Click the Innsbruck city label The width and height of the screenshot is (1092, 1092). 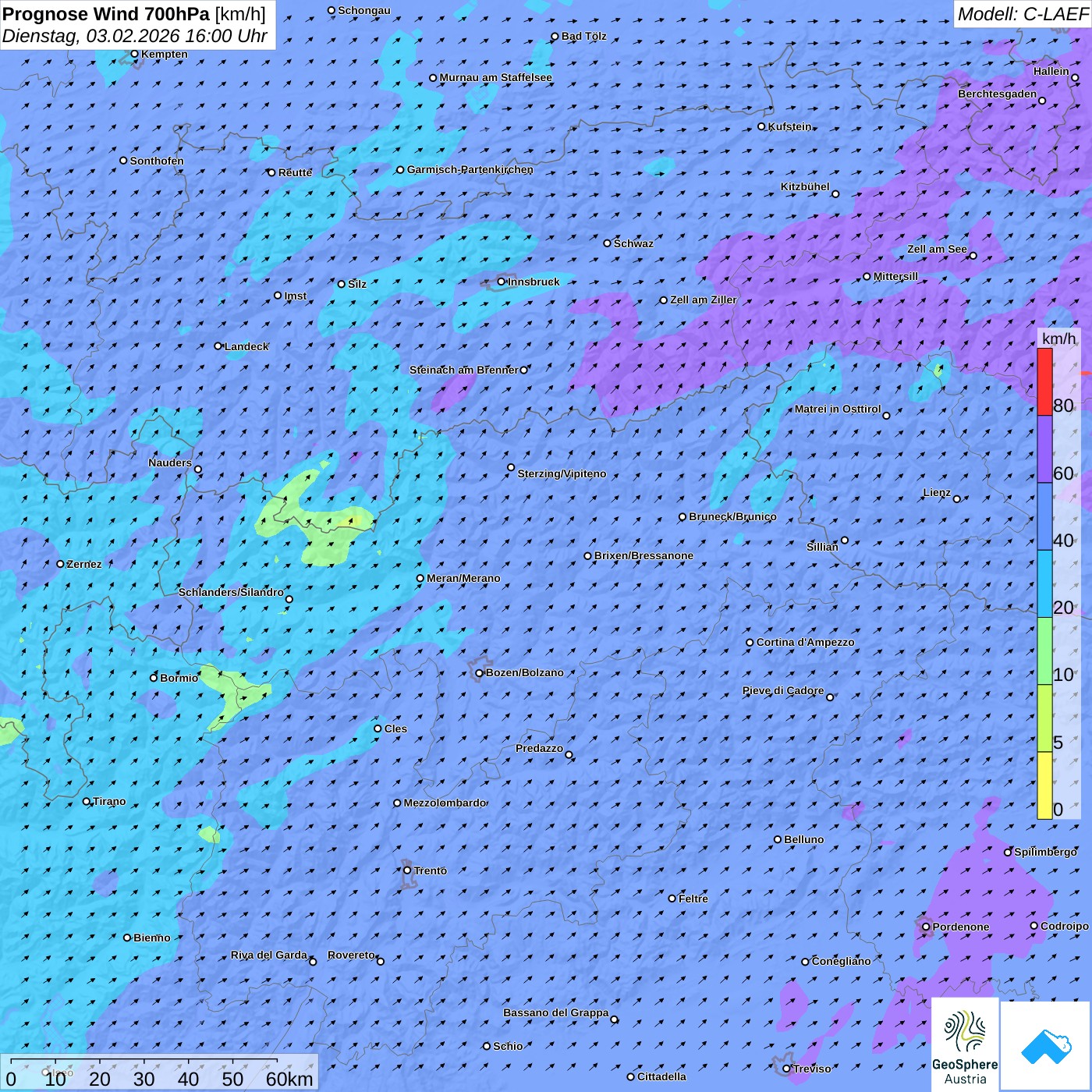point(534,282)
